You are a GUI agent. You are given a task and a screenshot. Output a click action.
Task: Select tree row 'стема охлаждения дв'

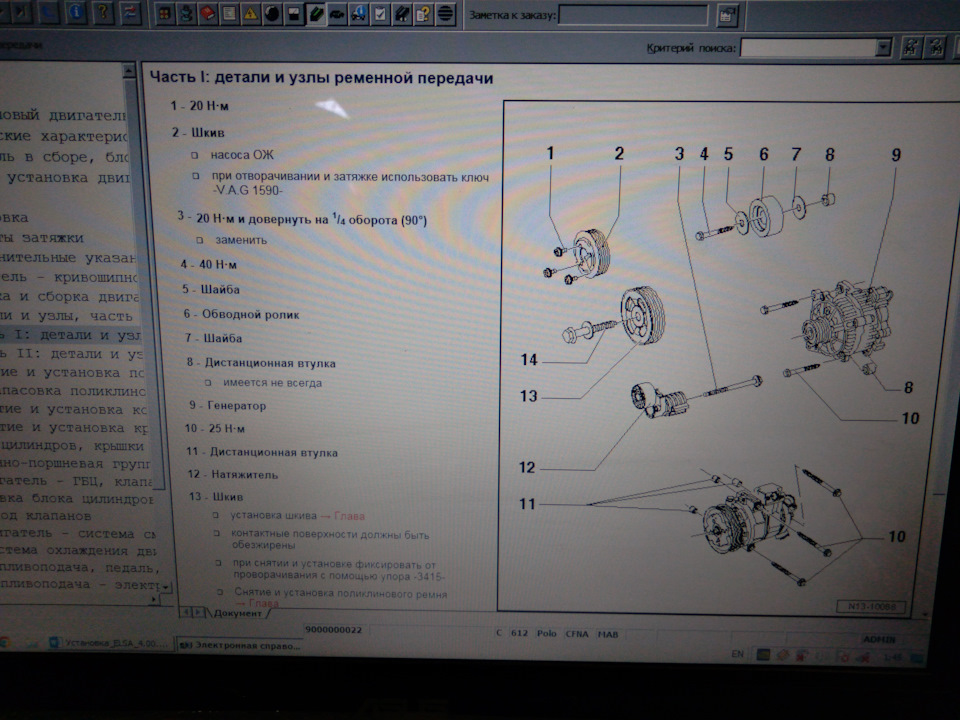78,550
